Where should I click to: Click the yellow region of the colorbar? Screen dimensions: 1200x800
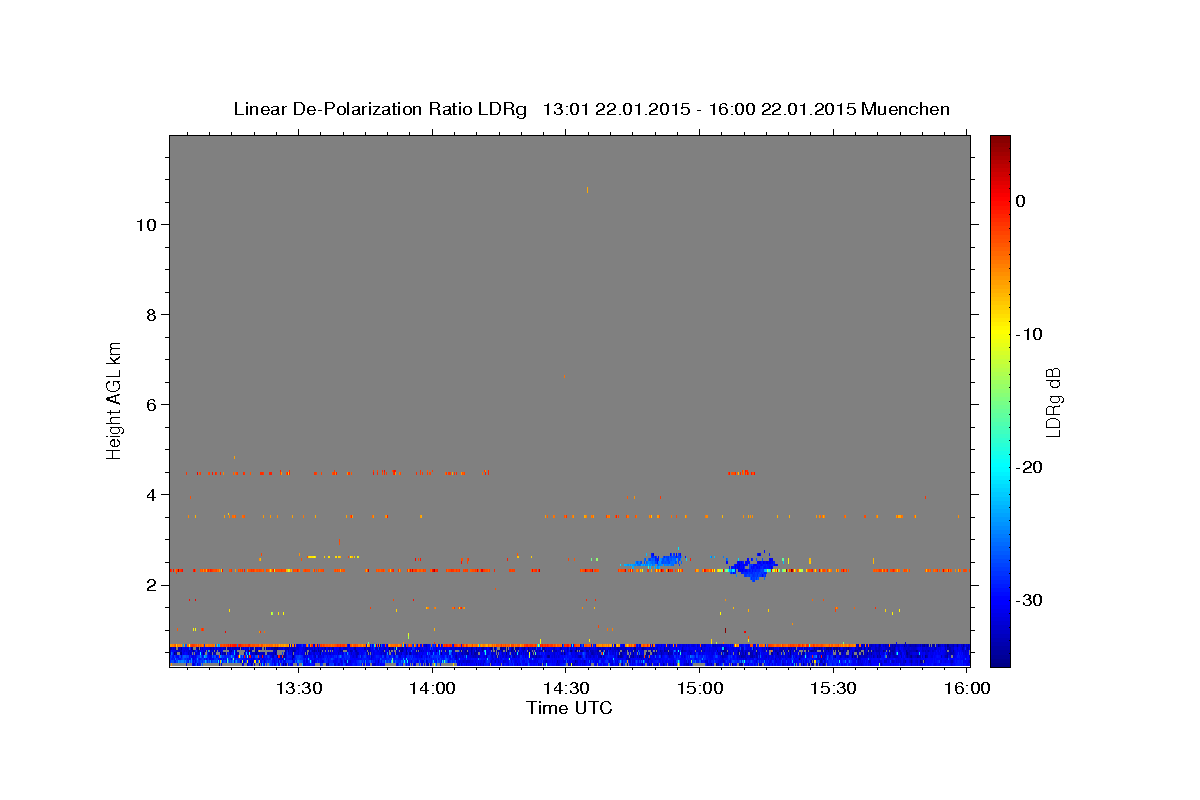tap(1000, 330)
